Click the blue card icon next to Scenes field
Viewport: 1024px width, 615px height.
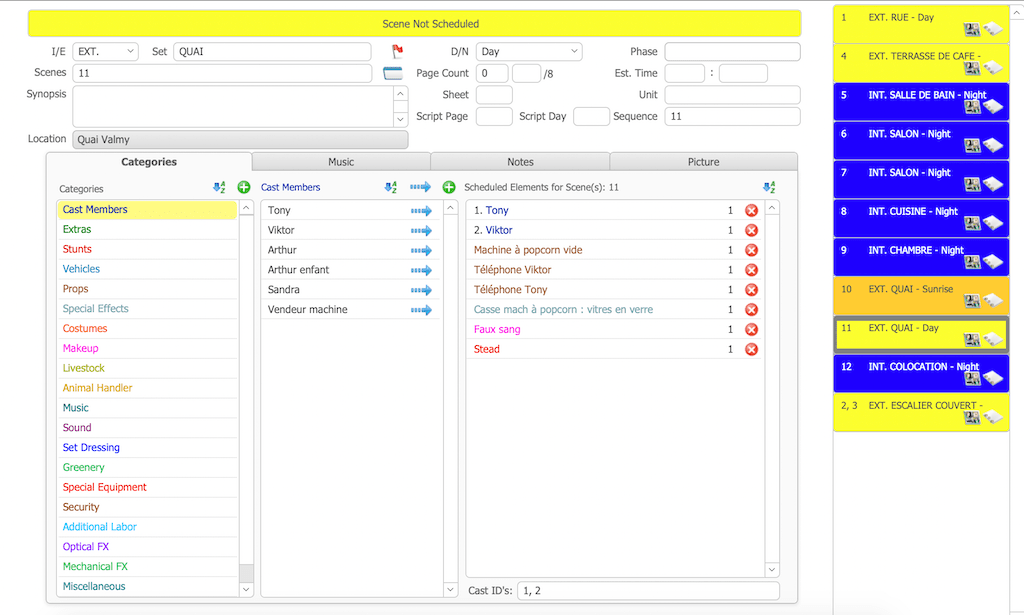[393, 73]
